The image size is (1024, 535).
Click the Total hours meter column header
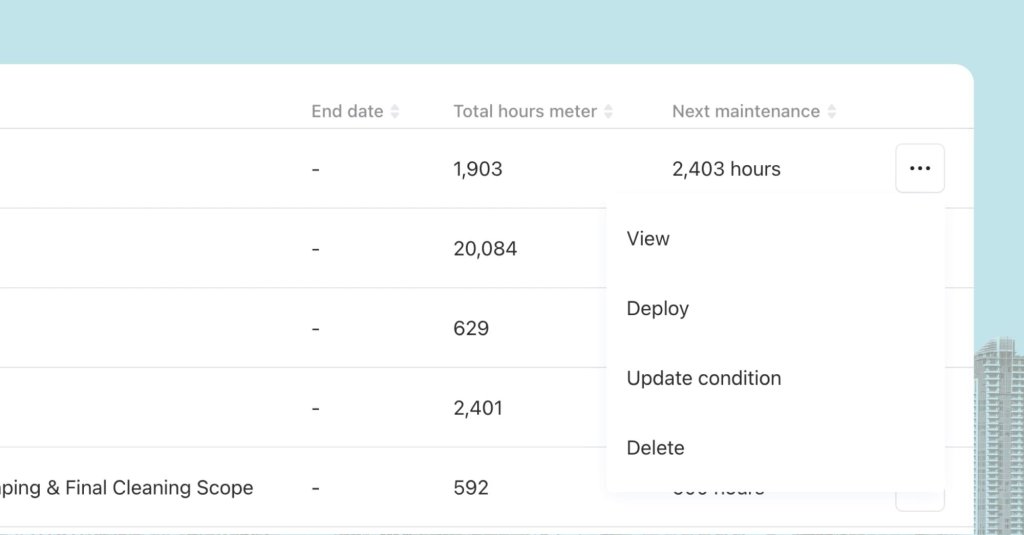coord(525,112)
